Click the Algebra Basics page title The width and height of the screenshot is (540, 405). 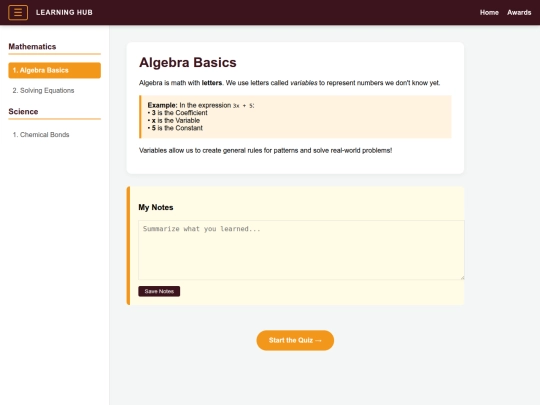tap(188, 63)
